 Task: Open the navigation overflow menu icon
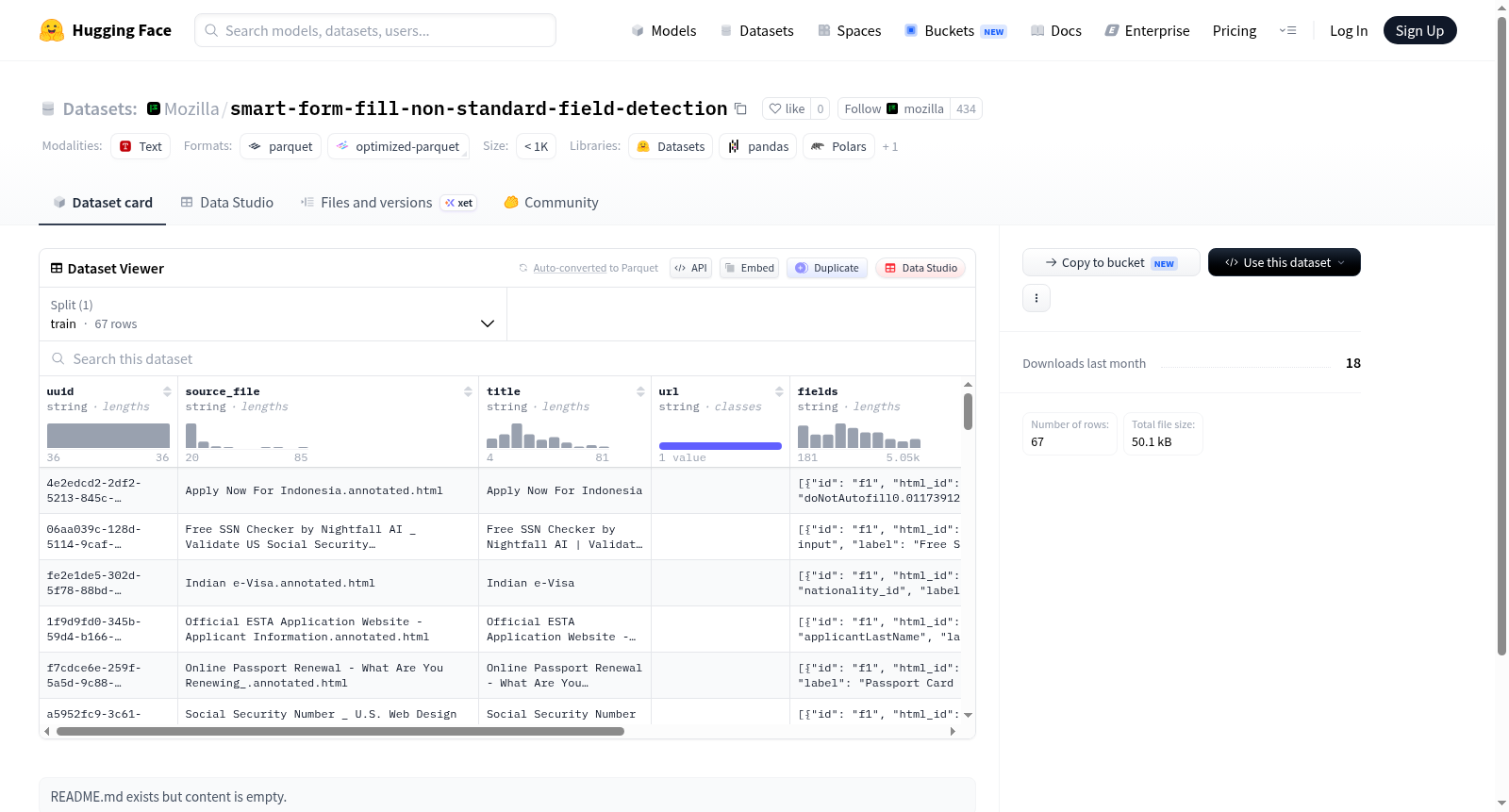[x=1287, y=30]
